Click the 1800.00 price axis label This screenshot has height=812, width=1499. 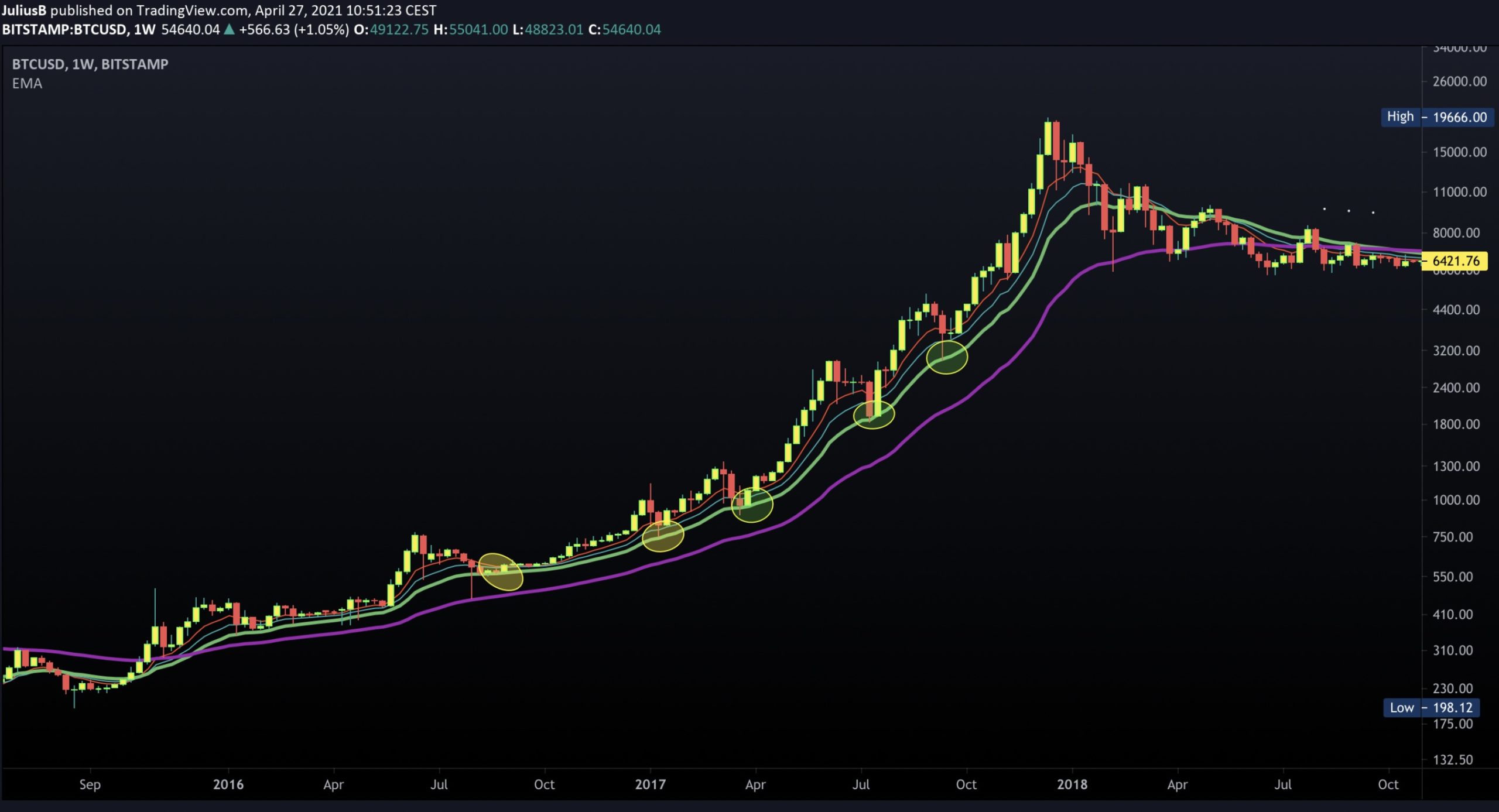tap(1456, 424)
